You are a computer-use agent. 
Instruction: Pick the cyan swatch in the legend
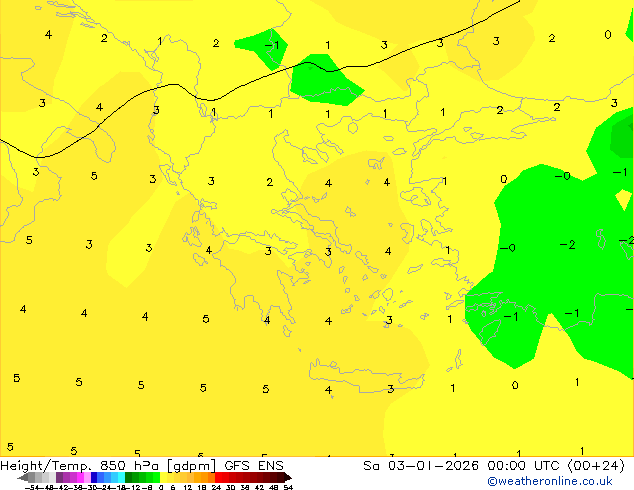[x=121, y=477]
